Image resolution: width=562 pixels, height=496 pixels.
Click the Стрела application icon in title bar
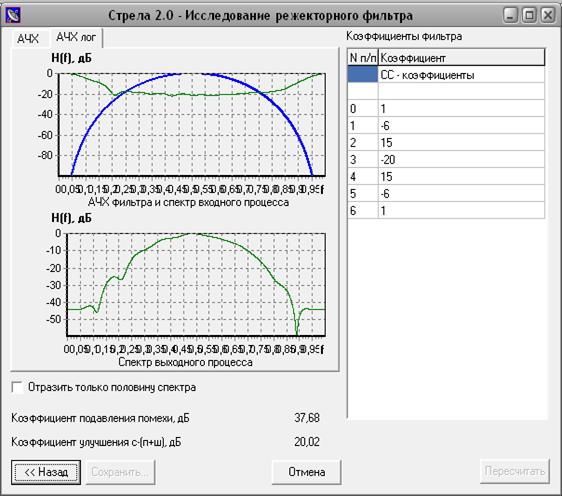(12, 15)
